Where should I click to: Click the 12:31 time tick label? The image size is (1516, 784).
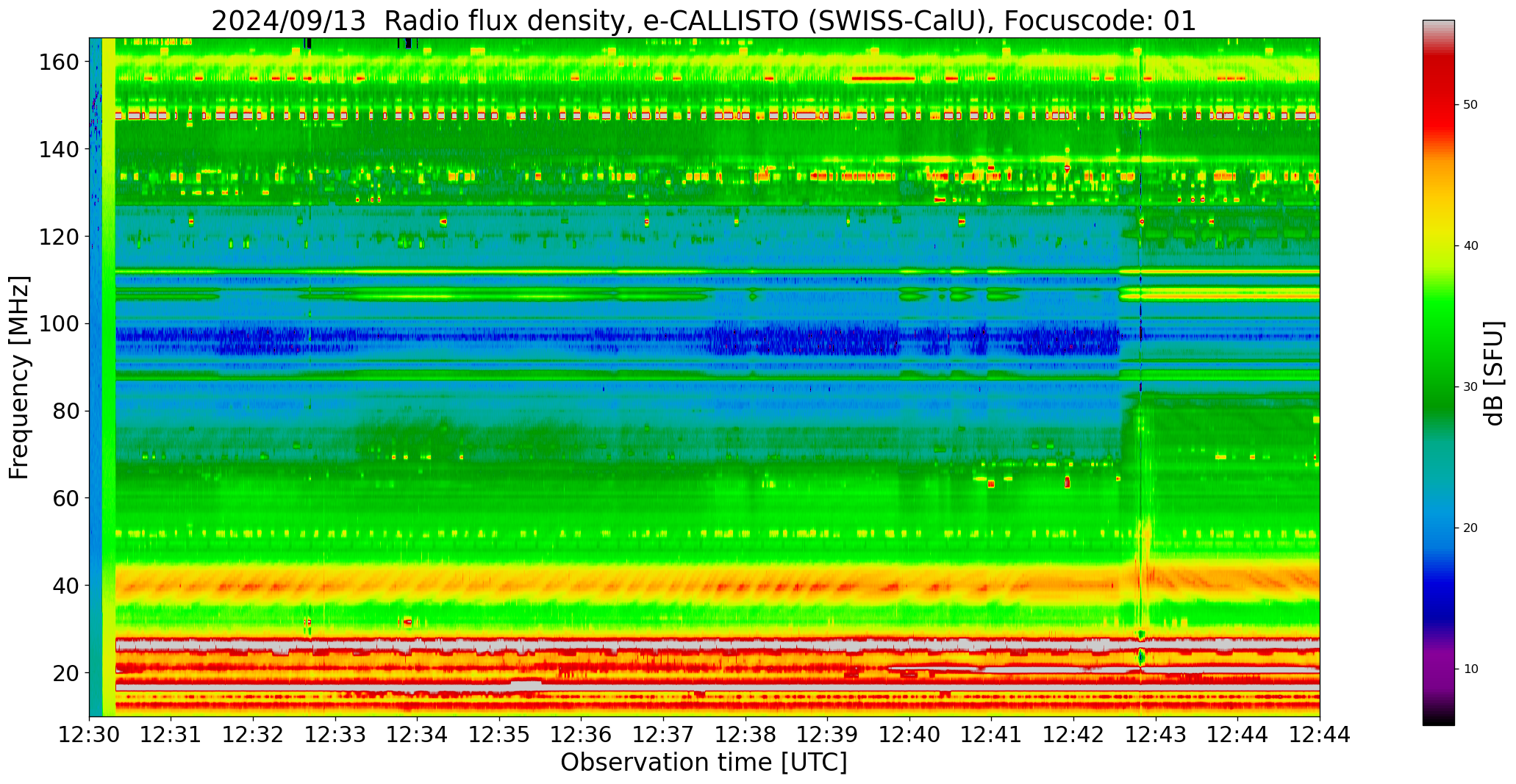[171, 735]
